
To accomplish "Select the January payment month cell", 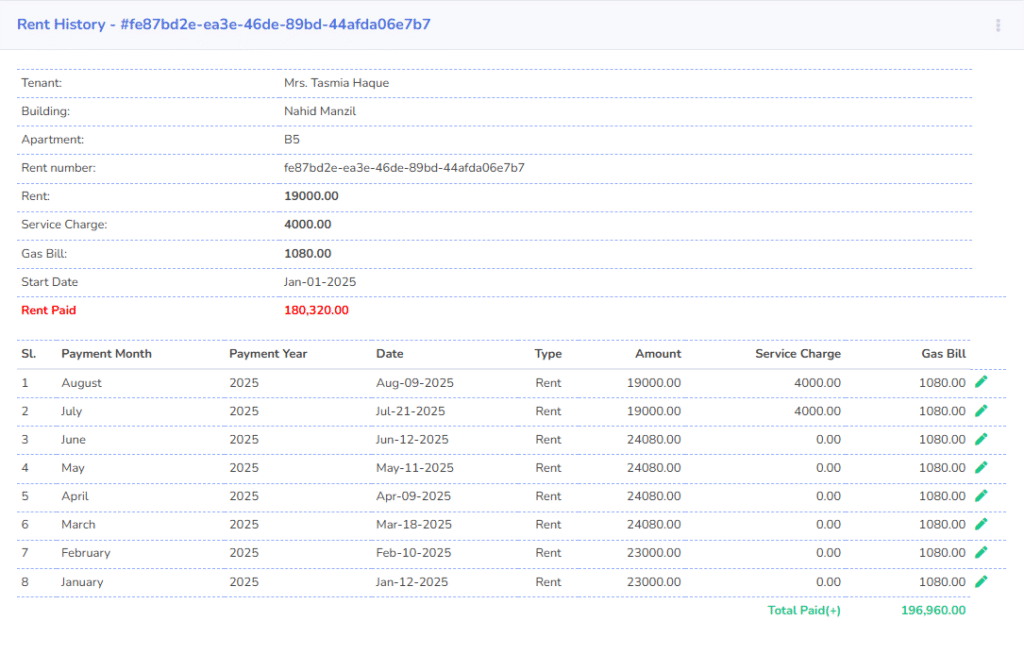I will (82, 581).
